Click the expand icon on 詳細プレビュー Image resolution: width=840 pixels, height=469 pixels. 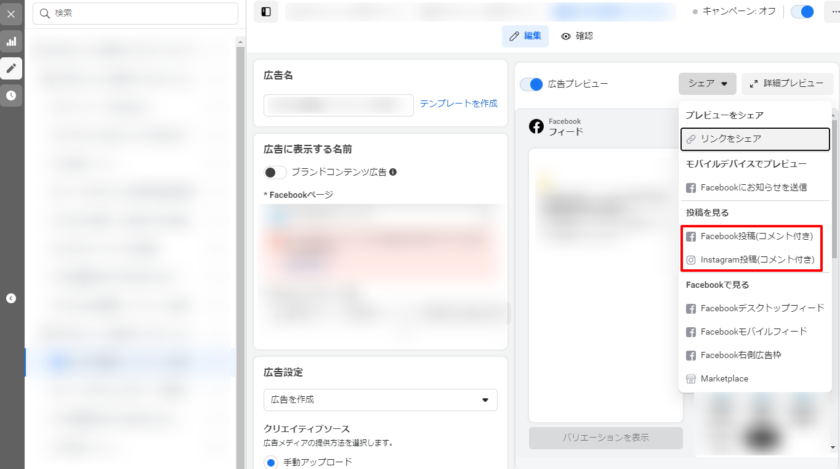click(753, 84)
